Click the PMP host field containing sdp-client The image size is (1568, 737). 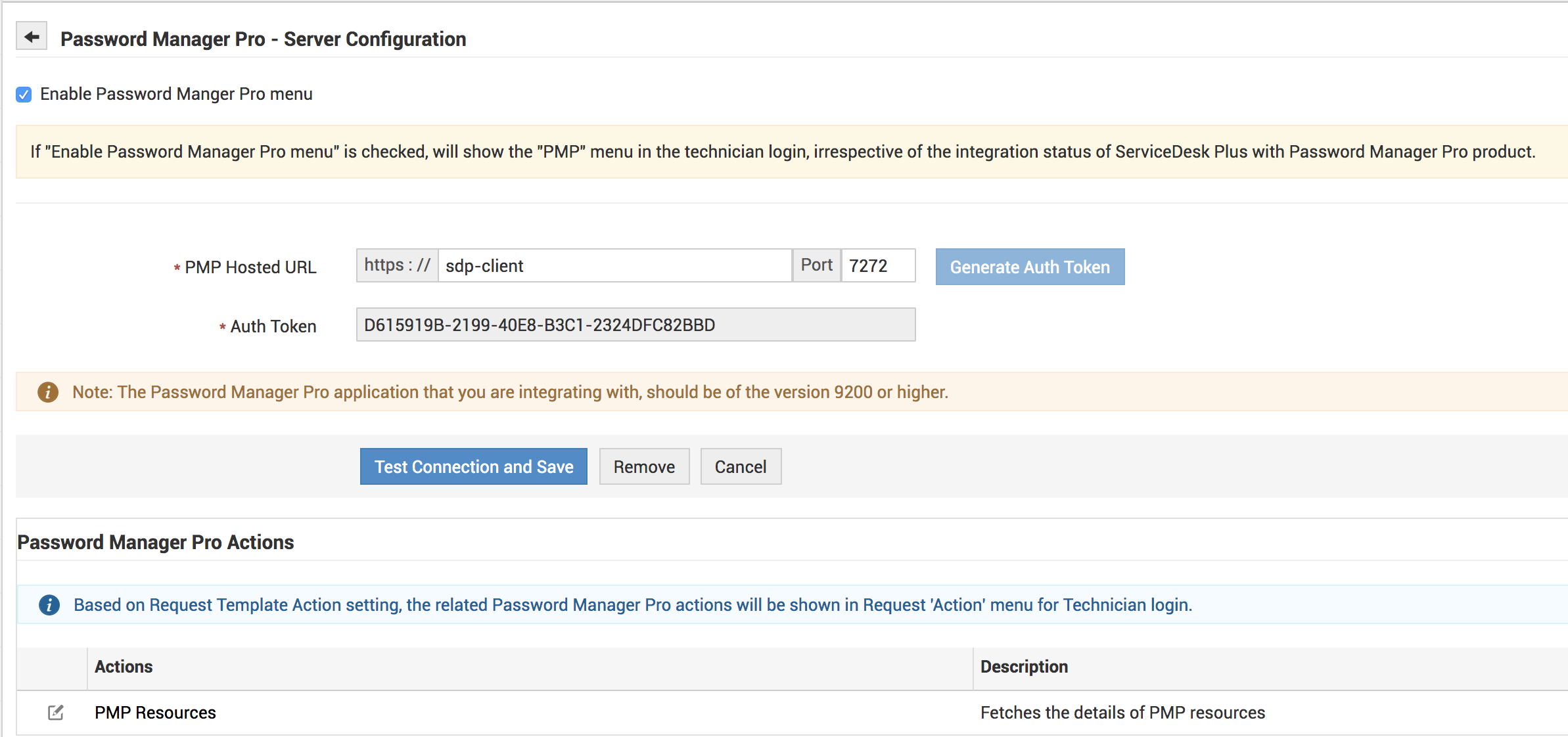point(615,265)
